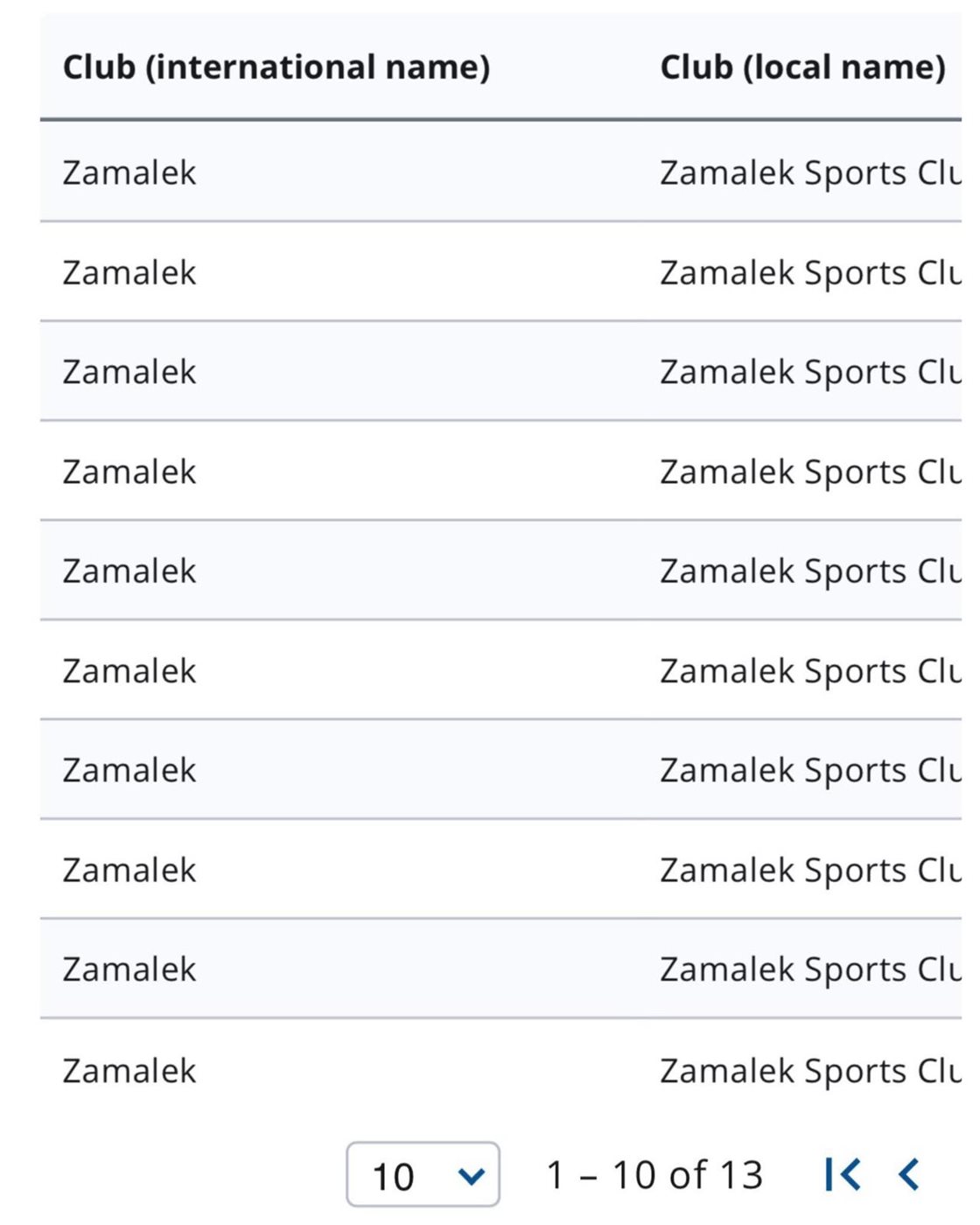This screenshot has height=1225, width=980.
Task: Select the eighth row's Zamalek international name
Action: click(129, 870)
